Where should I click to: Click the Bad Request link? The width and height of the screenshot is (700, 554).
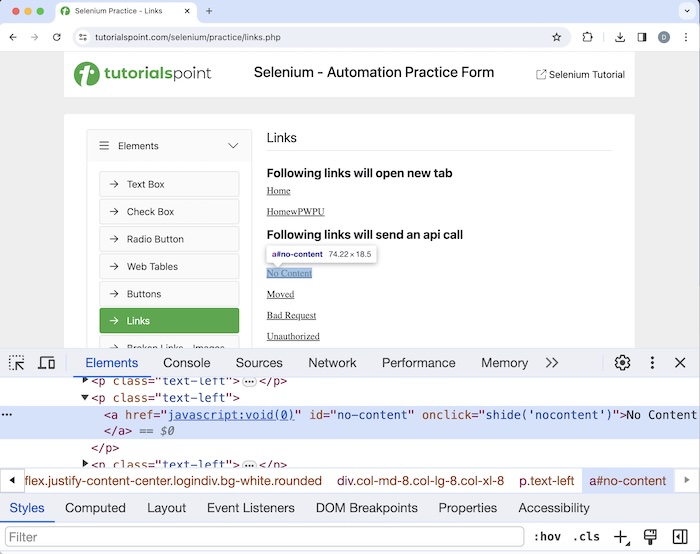tap(291, 316)
